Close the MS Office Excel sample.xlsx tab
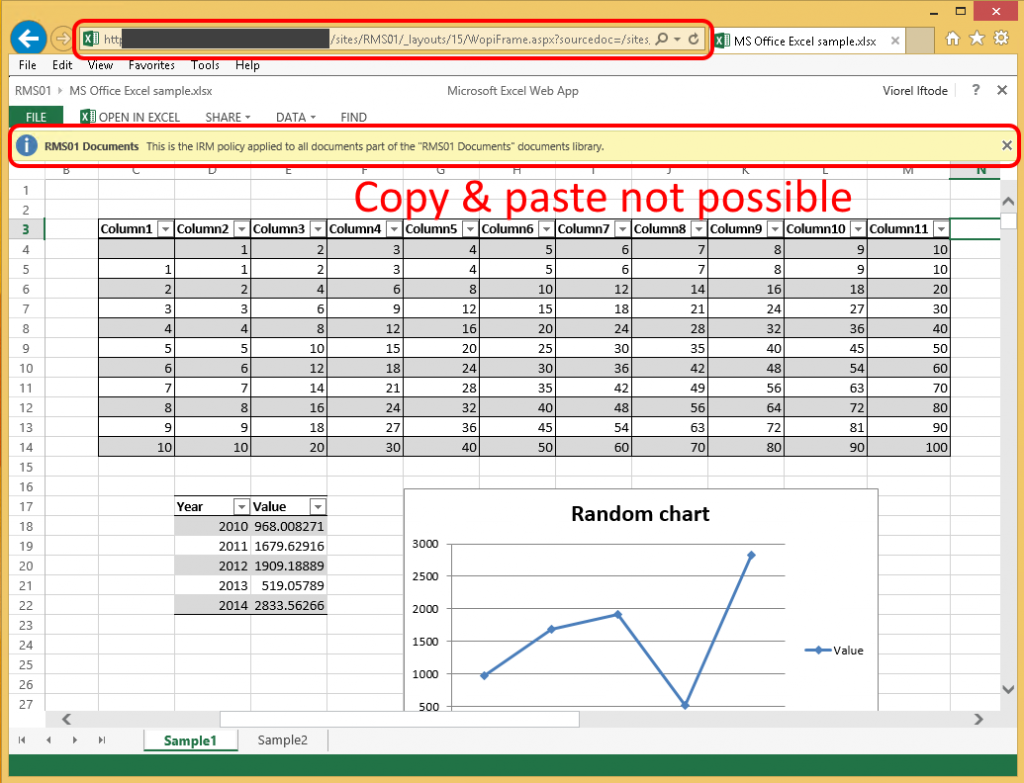1024x783 pixels. 895,41
